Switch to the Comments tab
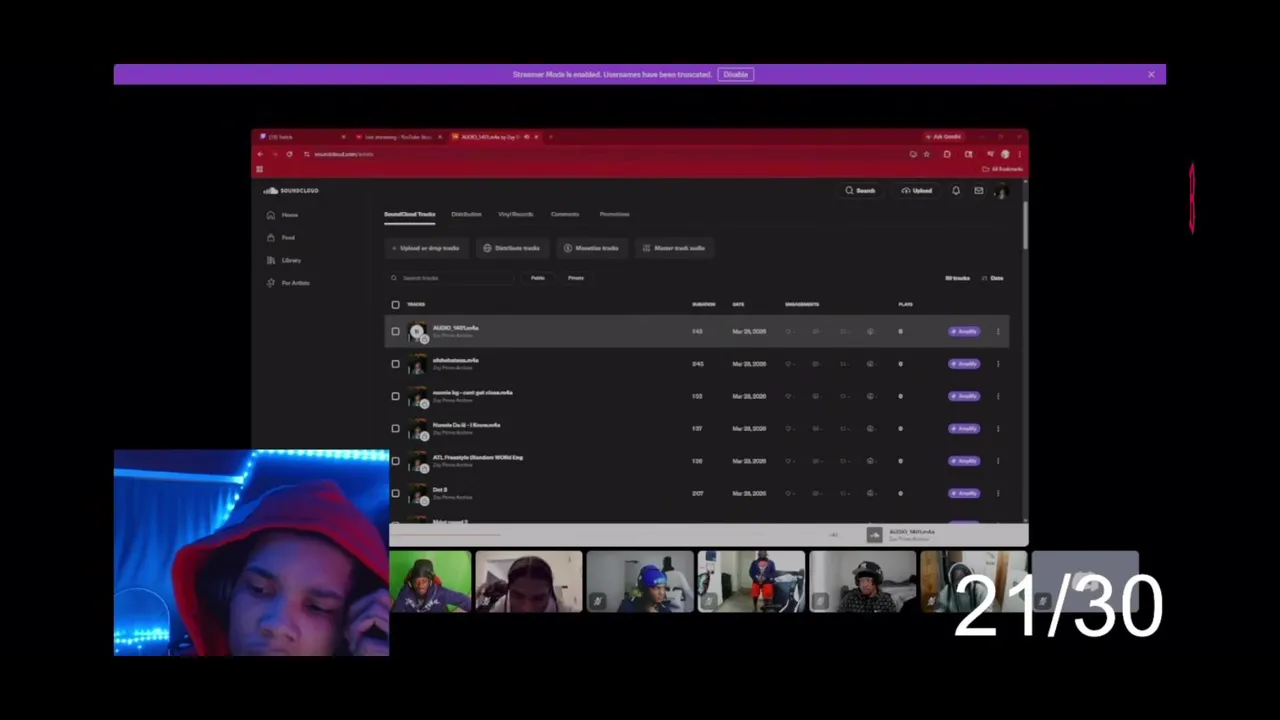1280x720 pixels. tap(565, 214)
